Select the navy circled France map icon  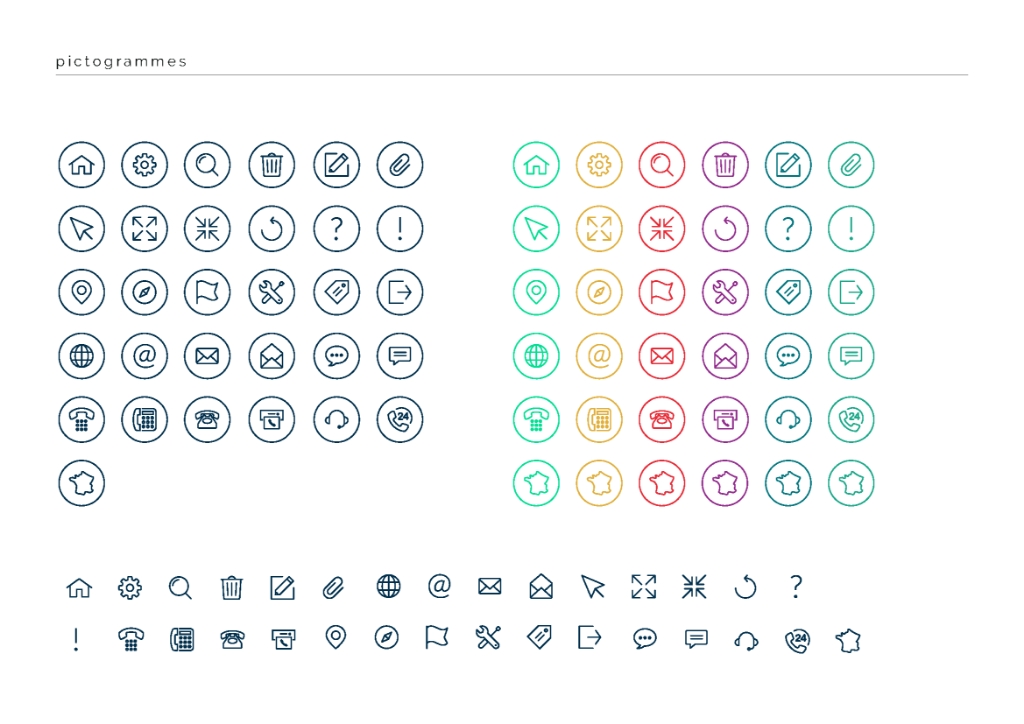coord(81,482)
